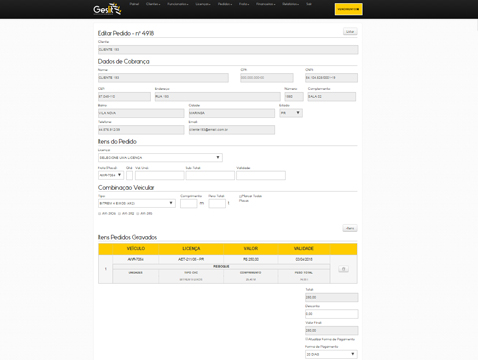Click the CPF field
This screenshot has width=478, height=360.
pyautogui.click(x=267, y=78)
